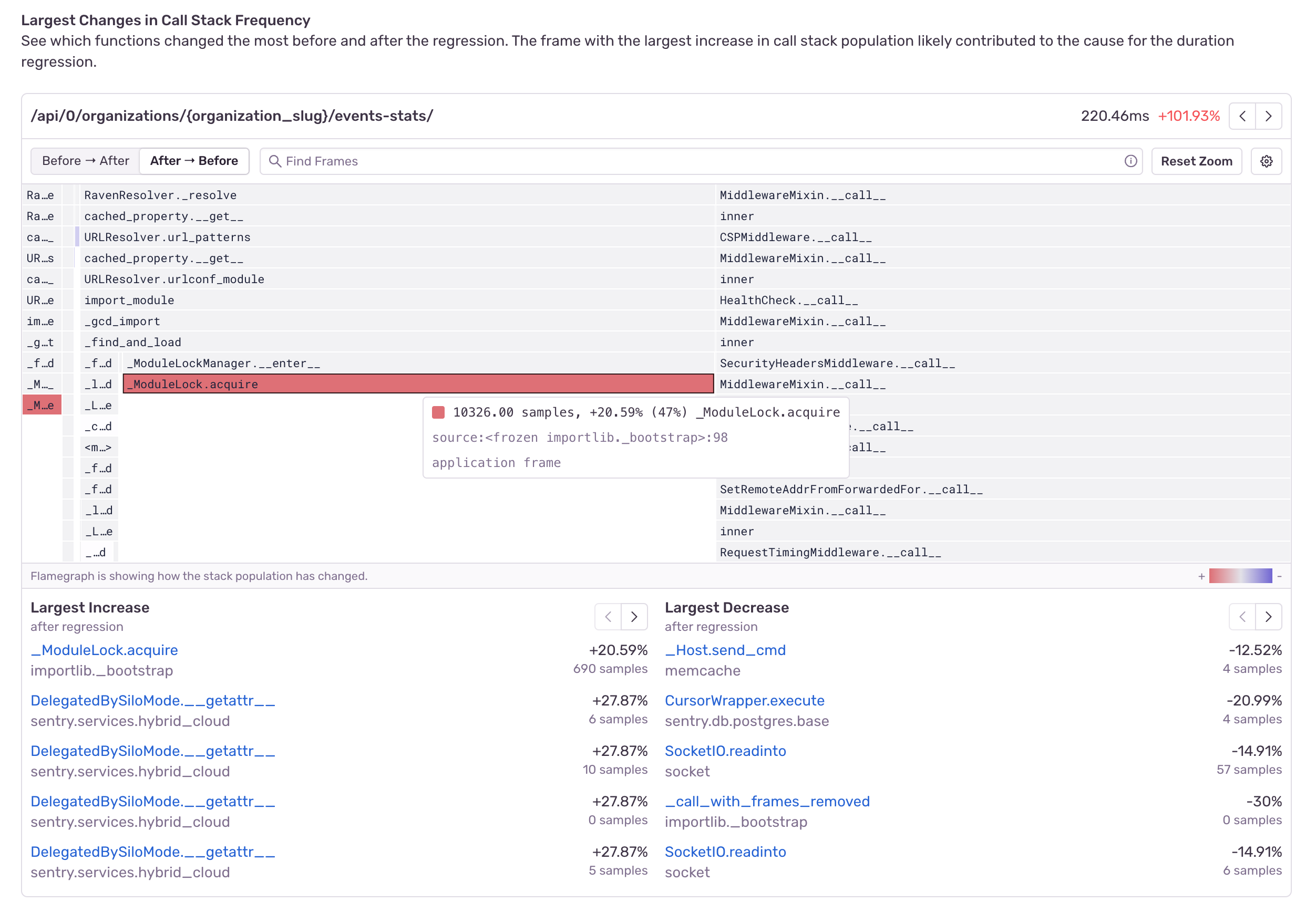The width and height of the screenshot is (1316, 913).
Task: Select highlighted _ModuleLock.acquire flamegraph frame
Action: 418,385
